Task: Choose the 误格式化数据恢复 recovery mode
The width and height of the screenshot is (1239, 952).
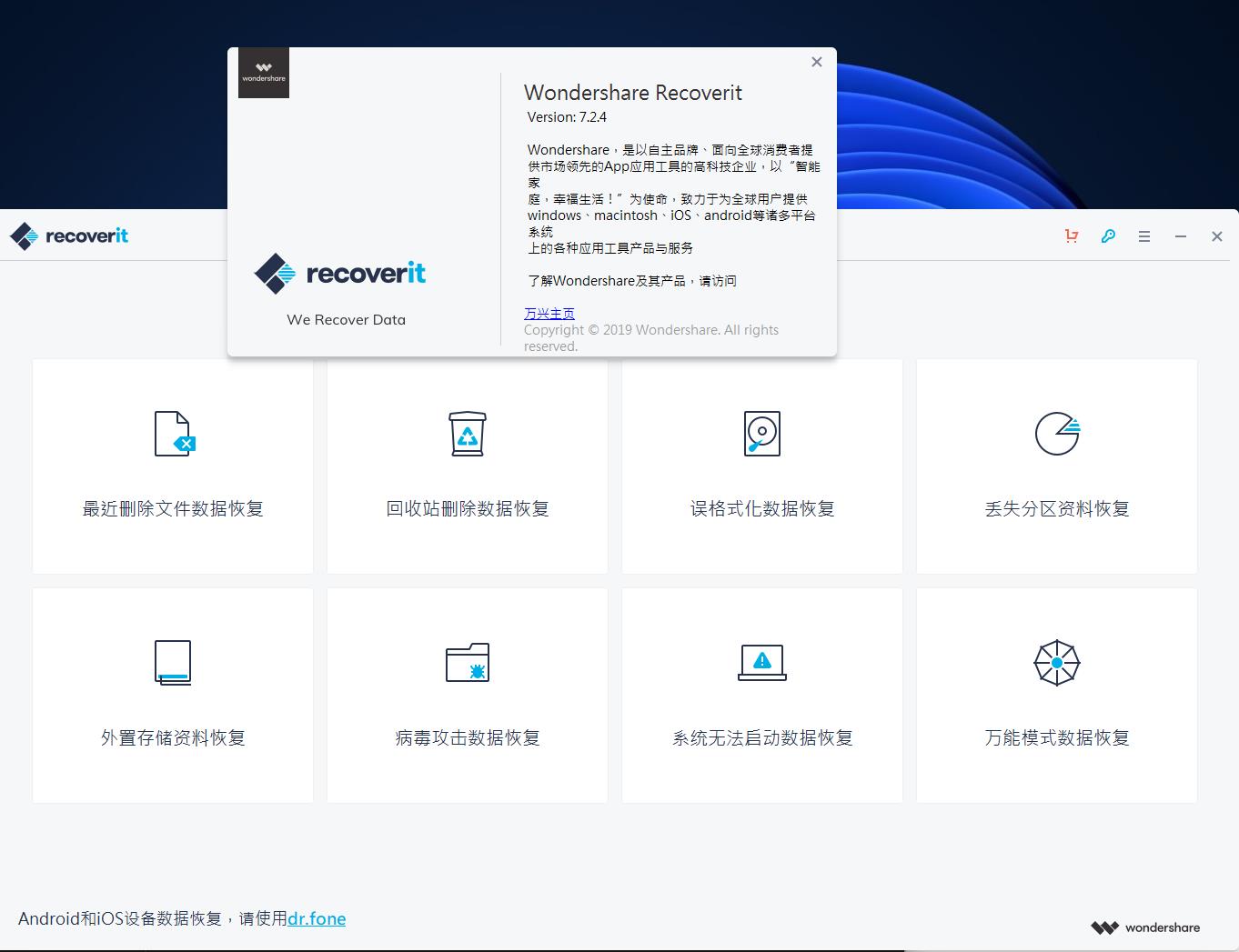Action: [x=761, y=466]
